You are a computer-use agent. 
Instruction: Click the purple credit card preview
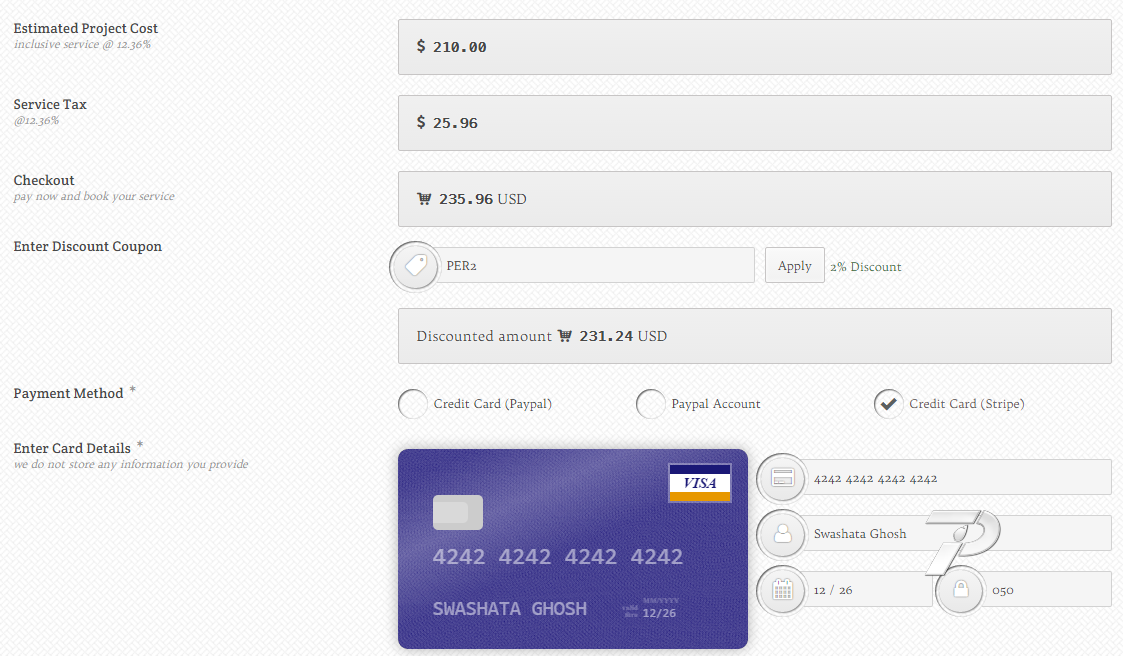point(573,549)
